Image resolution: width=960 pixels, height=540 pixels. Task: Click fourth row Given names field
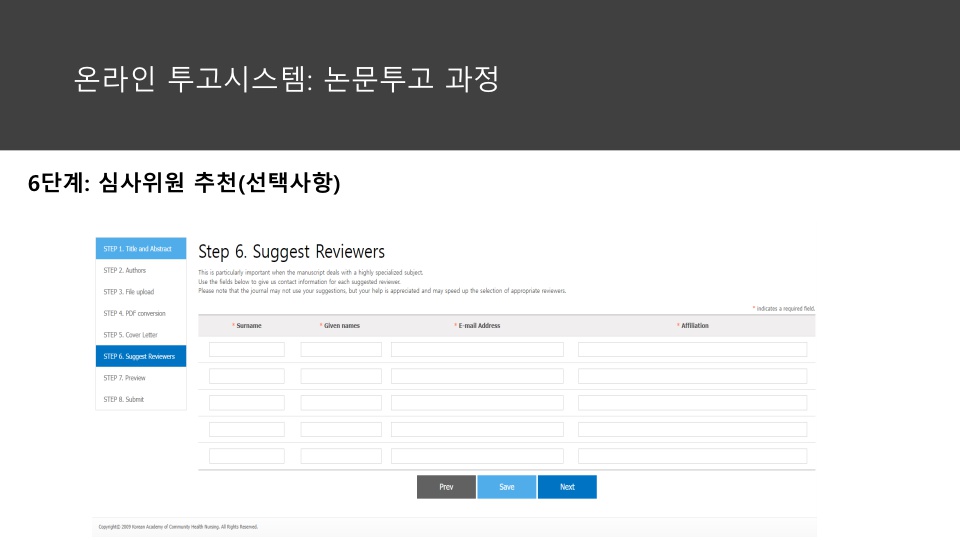click(x=341, y=429)
